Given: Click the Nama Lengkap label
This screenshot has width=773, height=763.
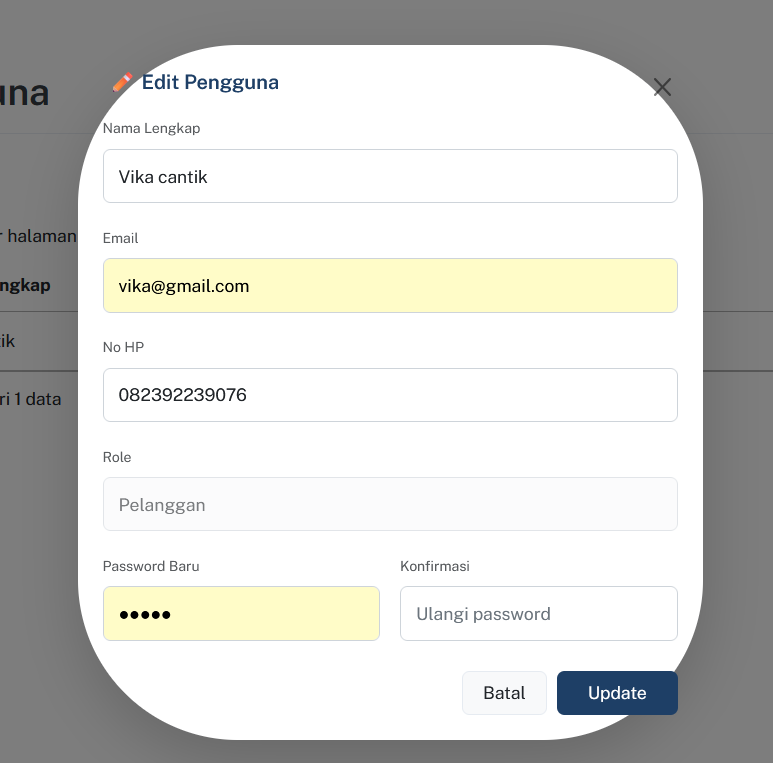Looking at the screenshot, I should click(x=151, y=128).
